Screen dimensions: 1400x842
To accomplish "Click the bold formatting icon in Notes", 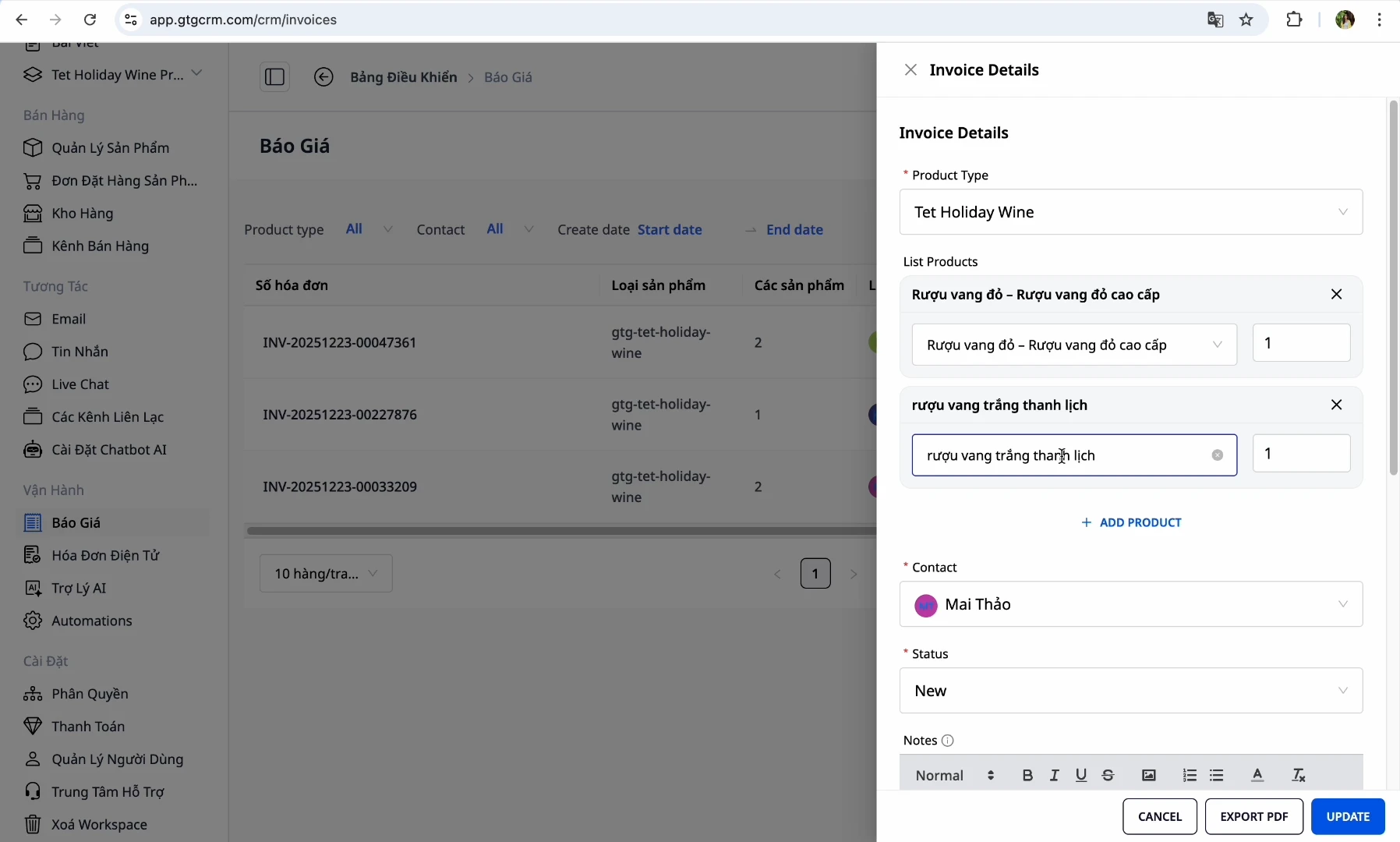I will tap(1027, 775).
